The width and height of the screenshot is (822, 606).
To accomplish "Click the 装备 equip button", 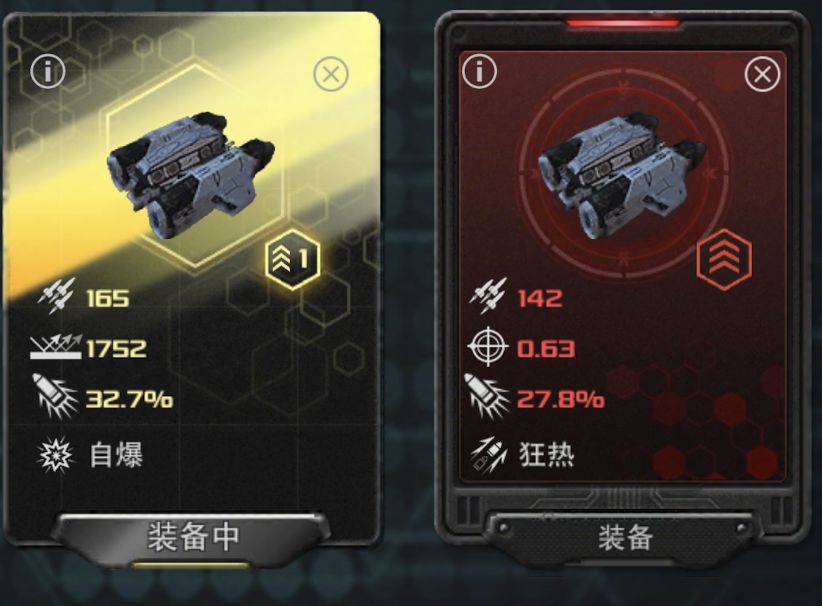I will [626, 538].
